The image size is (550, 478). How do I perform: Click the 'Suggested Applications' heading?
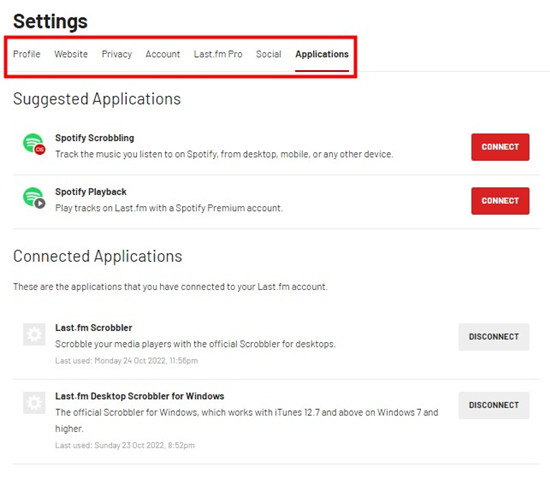click(97, 99)
